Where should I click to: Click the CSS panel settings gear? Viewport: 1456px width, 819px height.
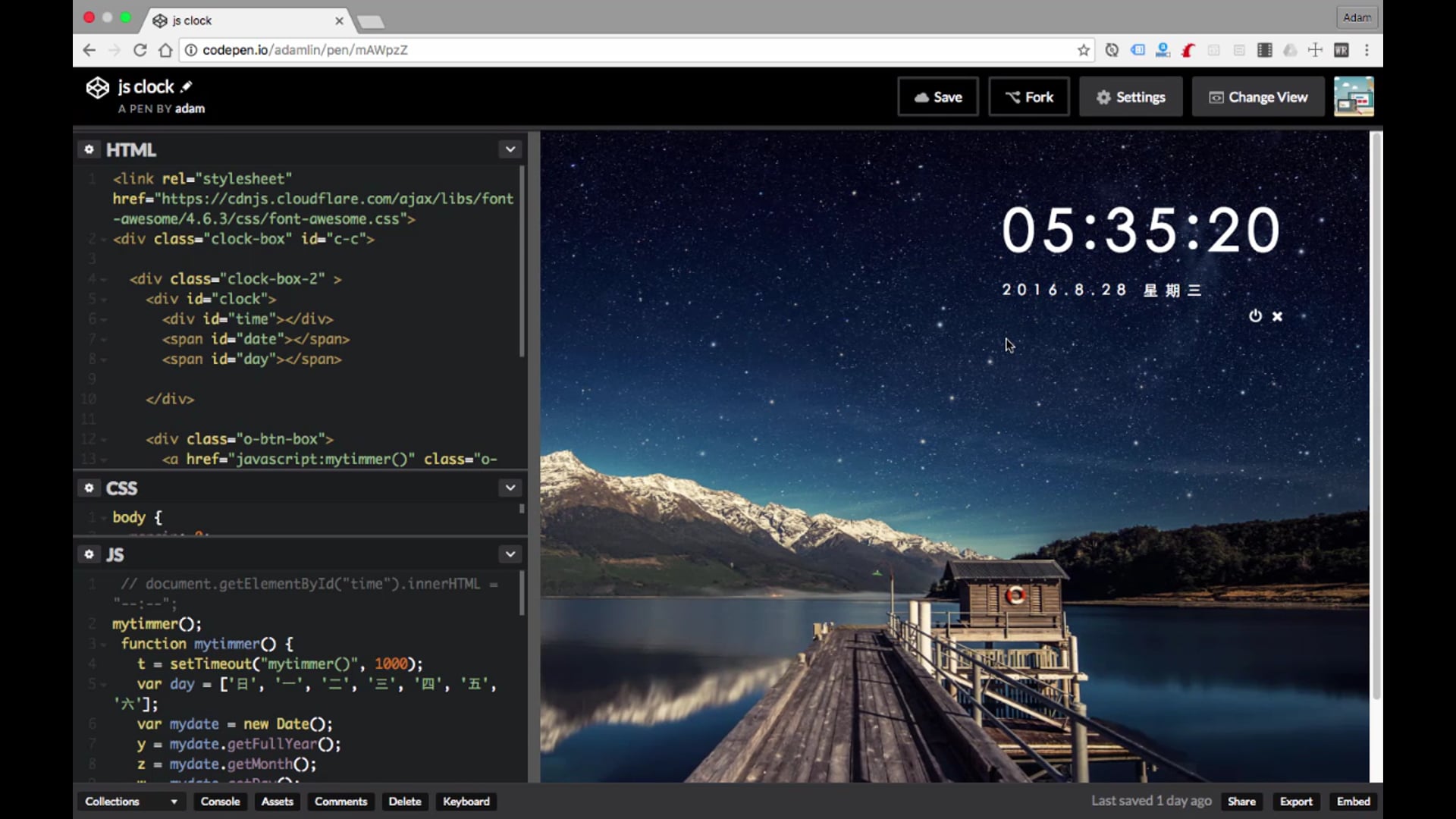click(x=89, y=488)
